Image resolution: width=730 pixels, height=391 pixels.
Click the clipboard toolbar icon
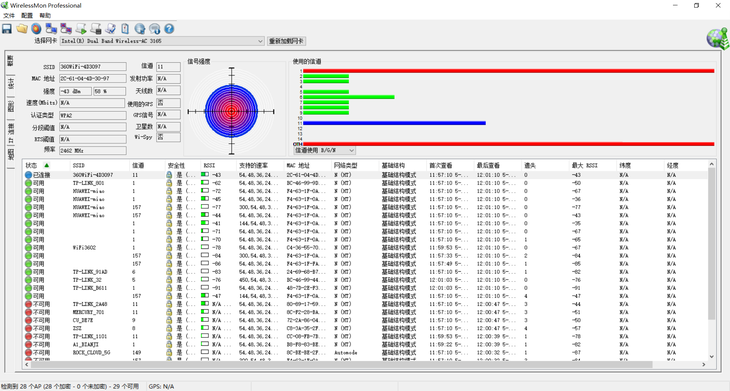[x=125, y=29]
